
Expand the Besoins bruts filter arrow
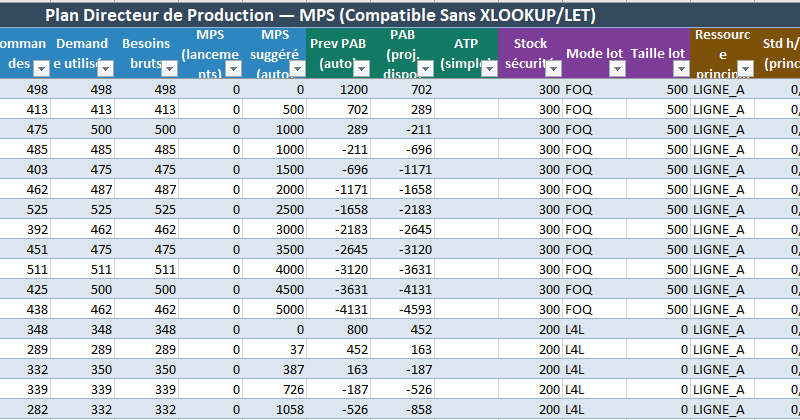click(x=170, y=68)
